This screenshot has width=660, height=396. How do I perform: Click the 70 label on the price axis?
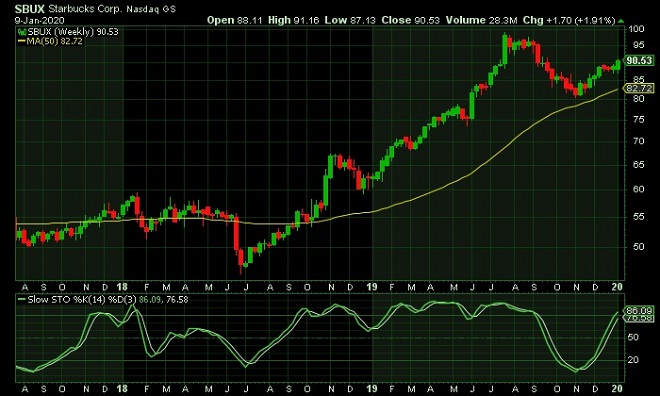pos(638,141)
